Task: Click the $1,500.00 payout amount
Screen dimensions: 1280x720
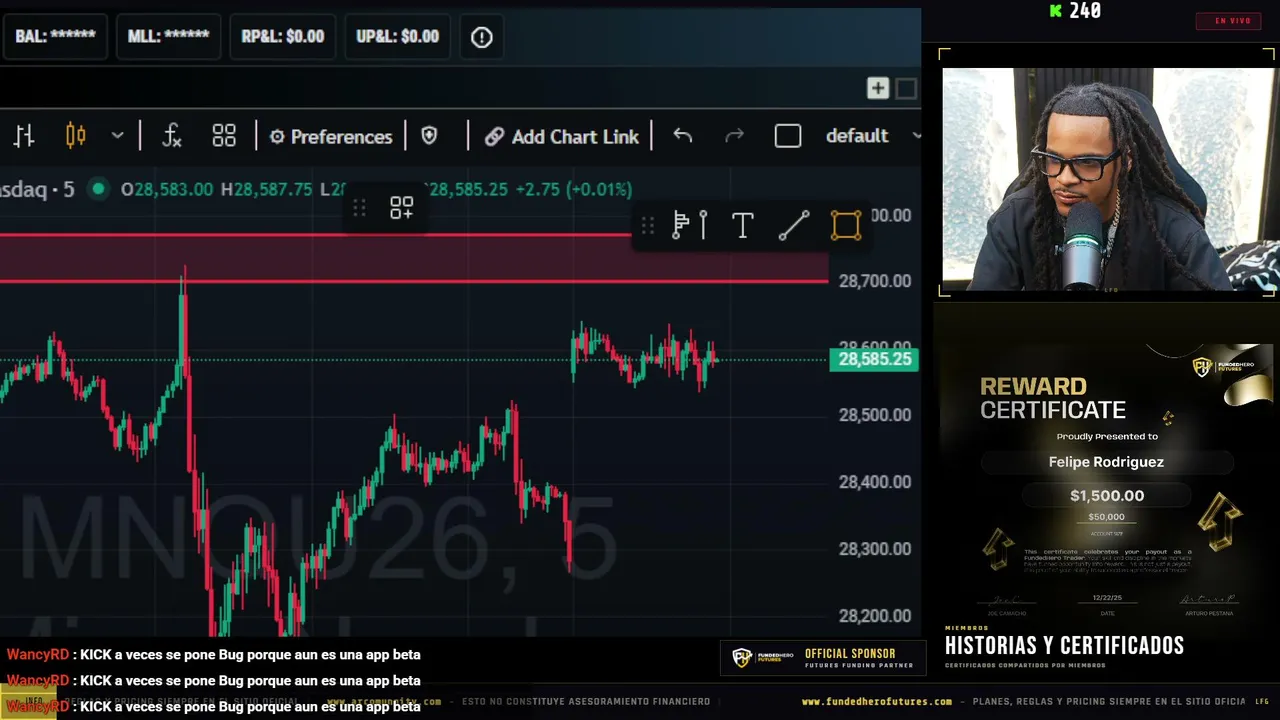Action: (1107, 496)
